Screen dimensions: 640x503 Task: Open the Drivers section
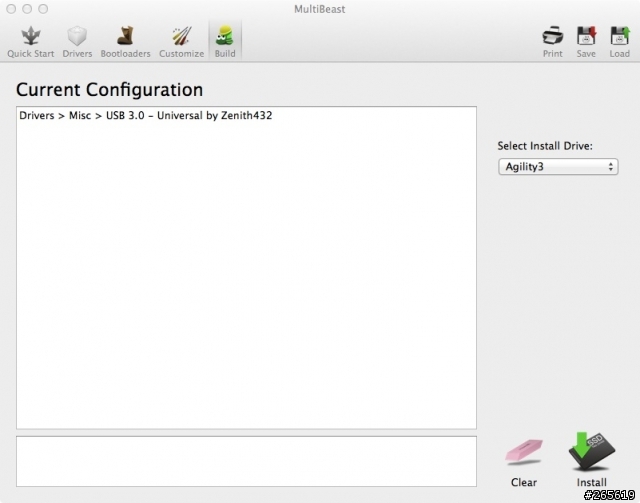tap(77, 42)
